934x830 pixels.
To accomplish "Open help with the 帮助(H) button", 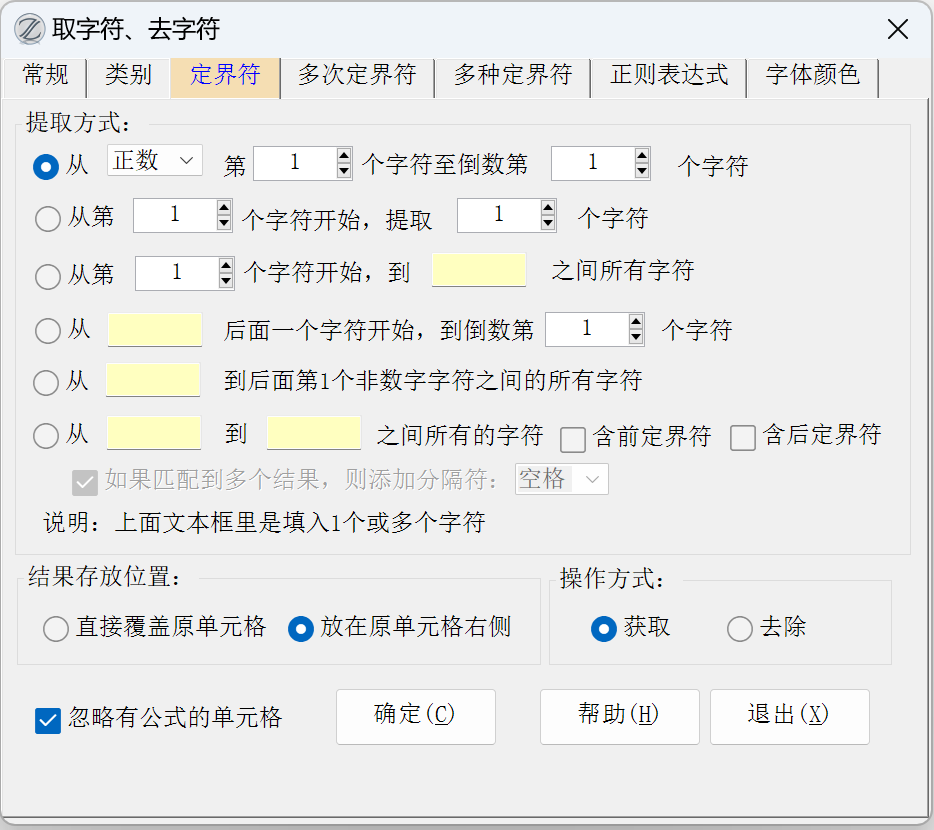I will click(x=618, y=716).
